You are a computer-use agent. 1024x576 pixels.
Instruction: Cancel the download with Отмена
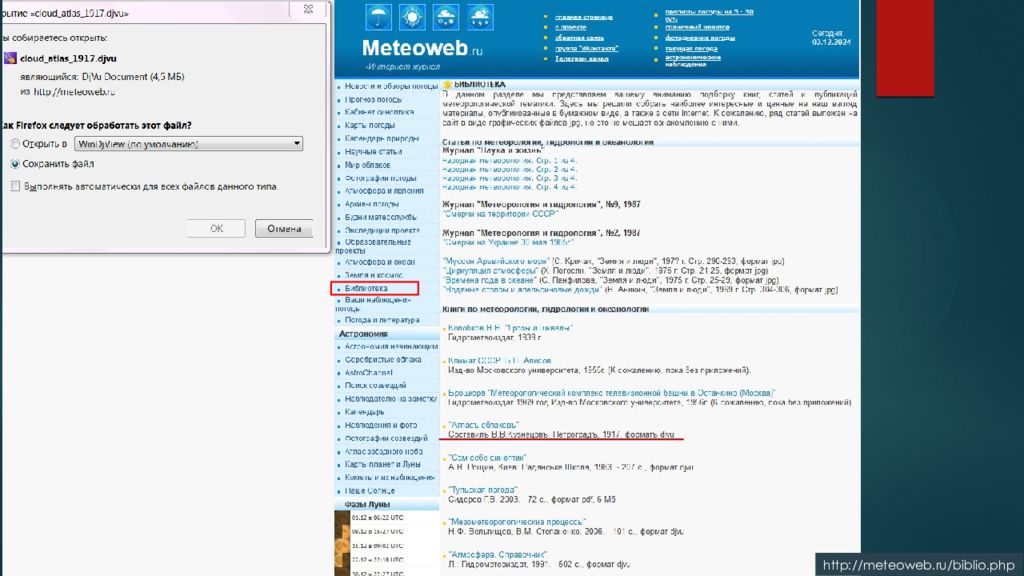[x=283, y=229]
